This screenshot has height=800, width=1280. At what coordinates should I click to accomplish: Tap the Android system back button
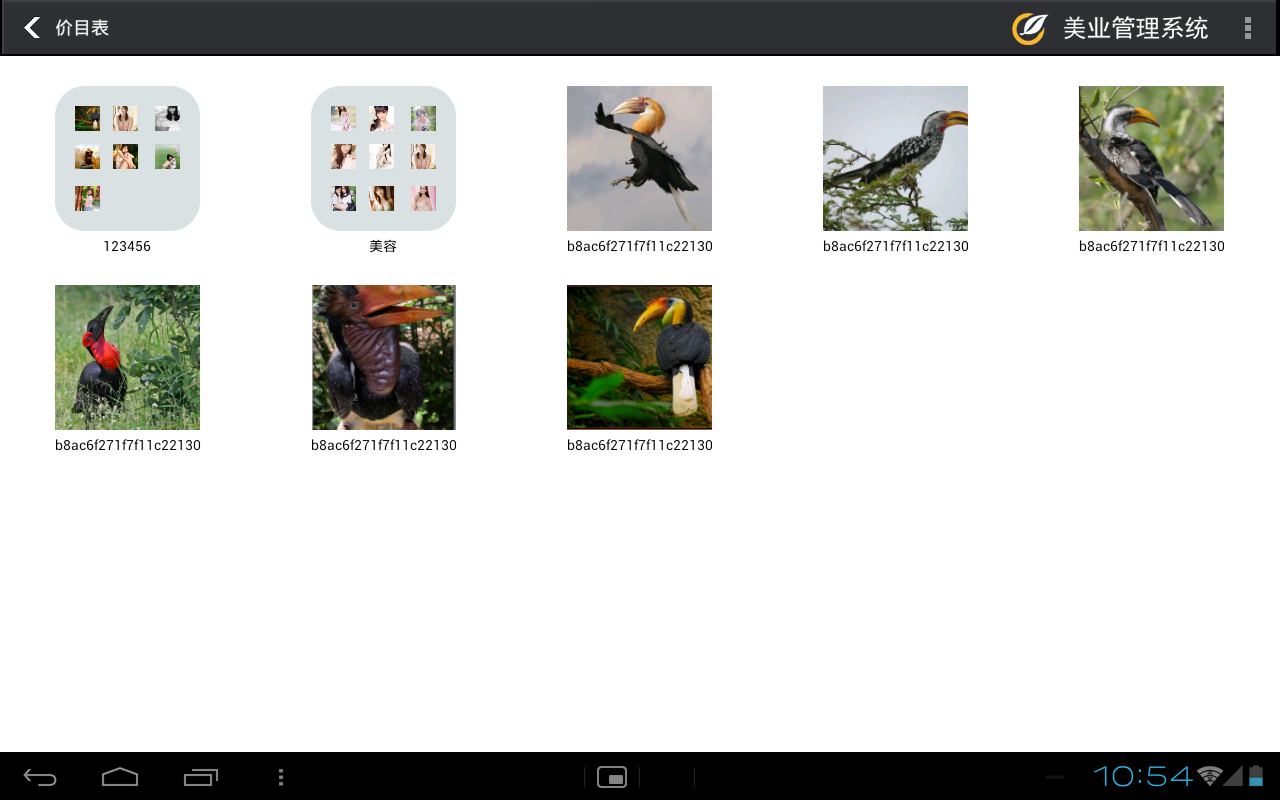click(40, 777)
